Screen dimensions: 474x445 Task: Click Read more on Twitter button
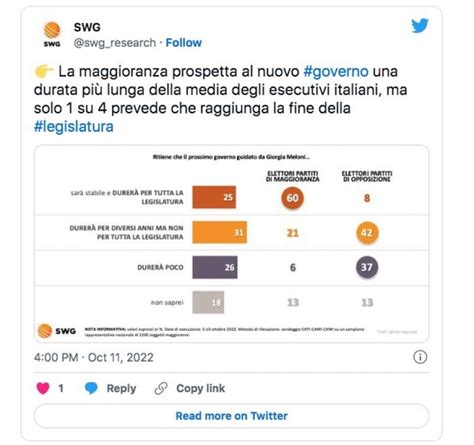(x=231, y=416)
